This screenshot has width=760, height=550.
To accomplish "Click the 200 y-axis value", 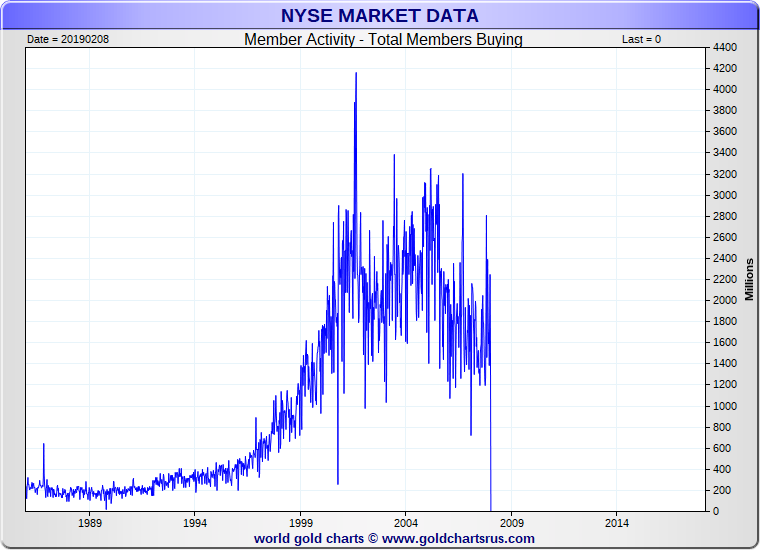I will pyautogui.click(x=722, y=490).
